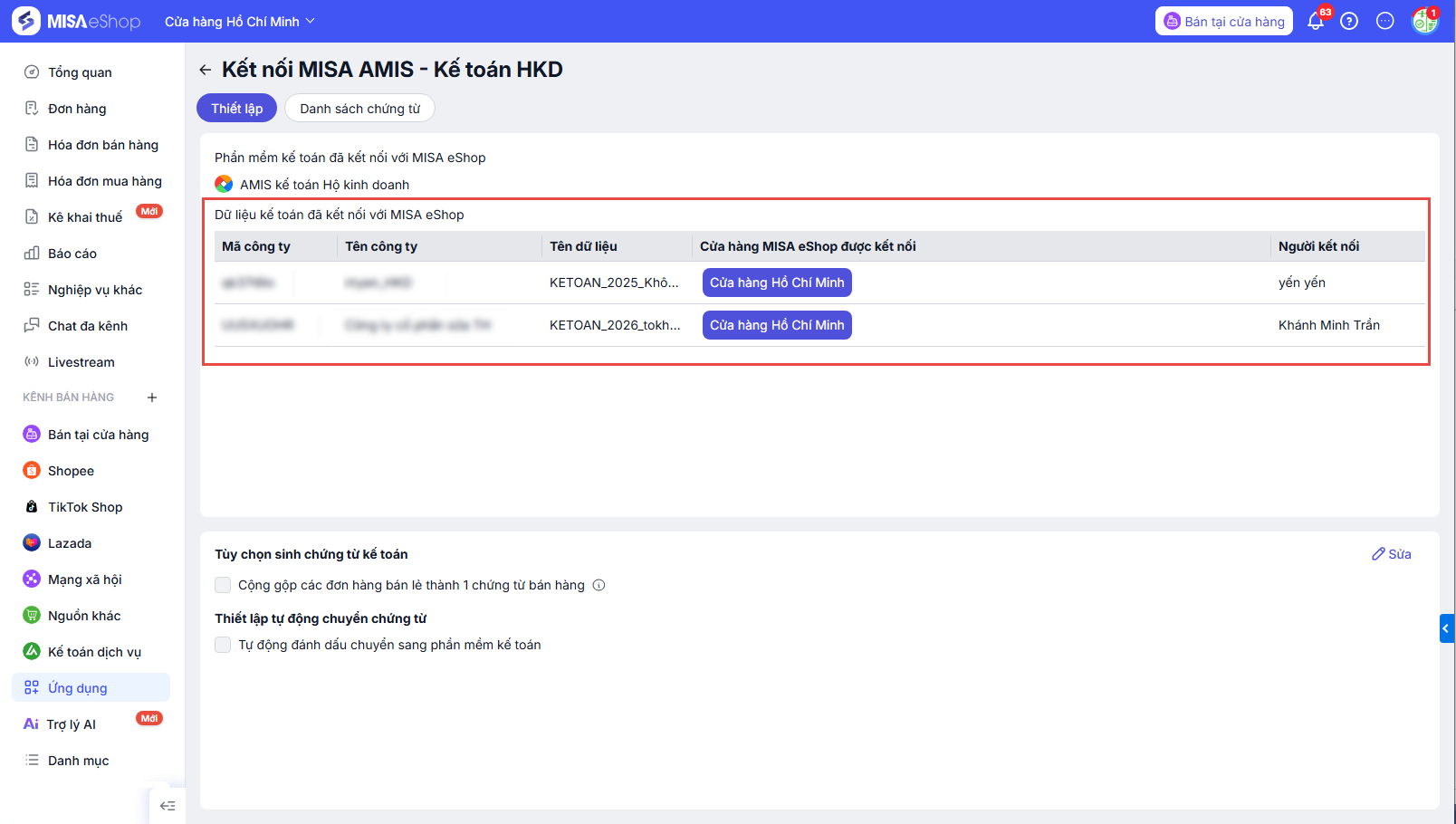Open Trợ lý AI in the sidebar
This screenshot has width=1456, height=824.
click(91, 724)
